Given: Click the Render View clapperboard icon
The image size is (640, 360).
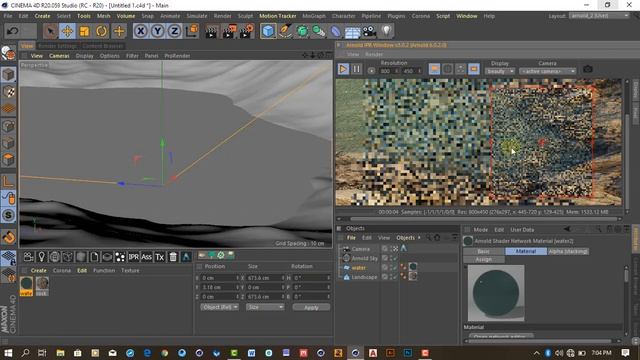Looking at the screenshot, I should click(211, 31).
